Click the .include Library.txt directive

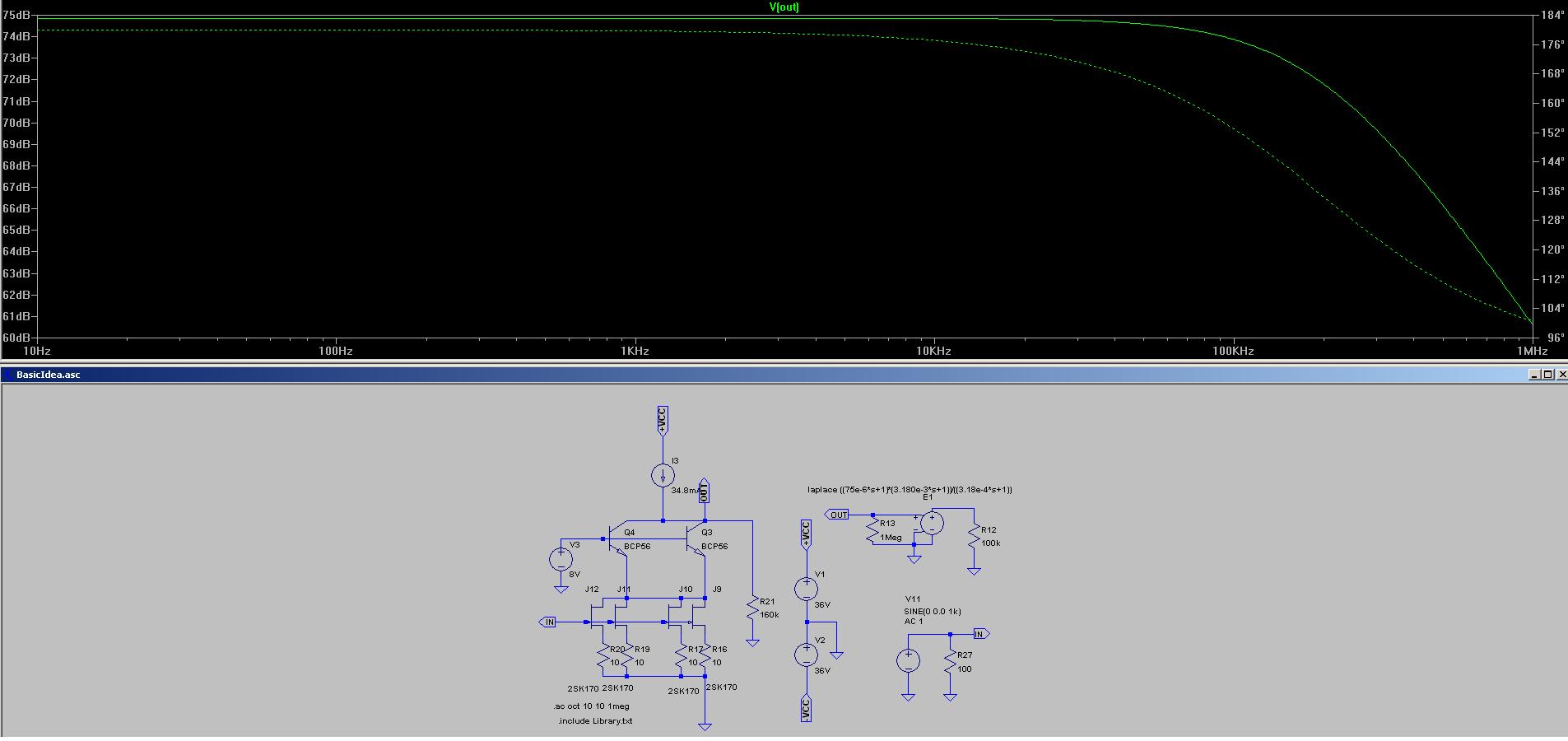(x=595, y=721)
